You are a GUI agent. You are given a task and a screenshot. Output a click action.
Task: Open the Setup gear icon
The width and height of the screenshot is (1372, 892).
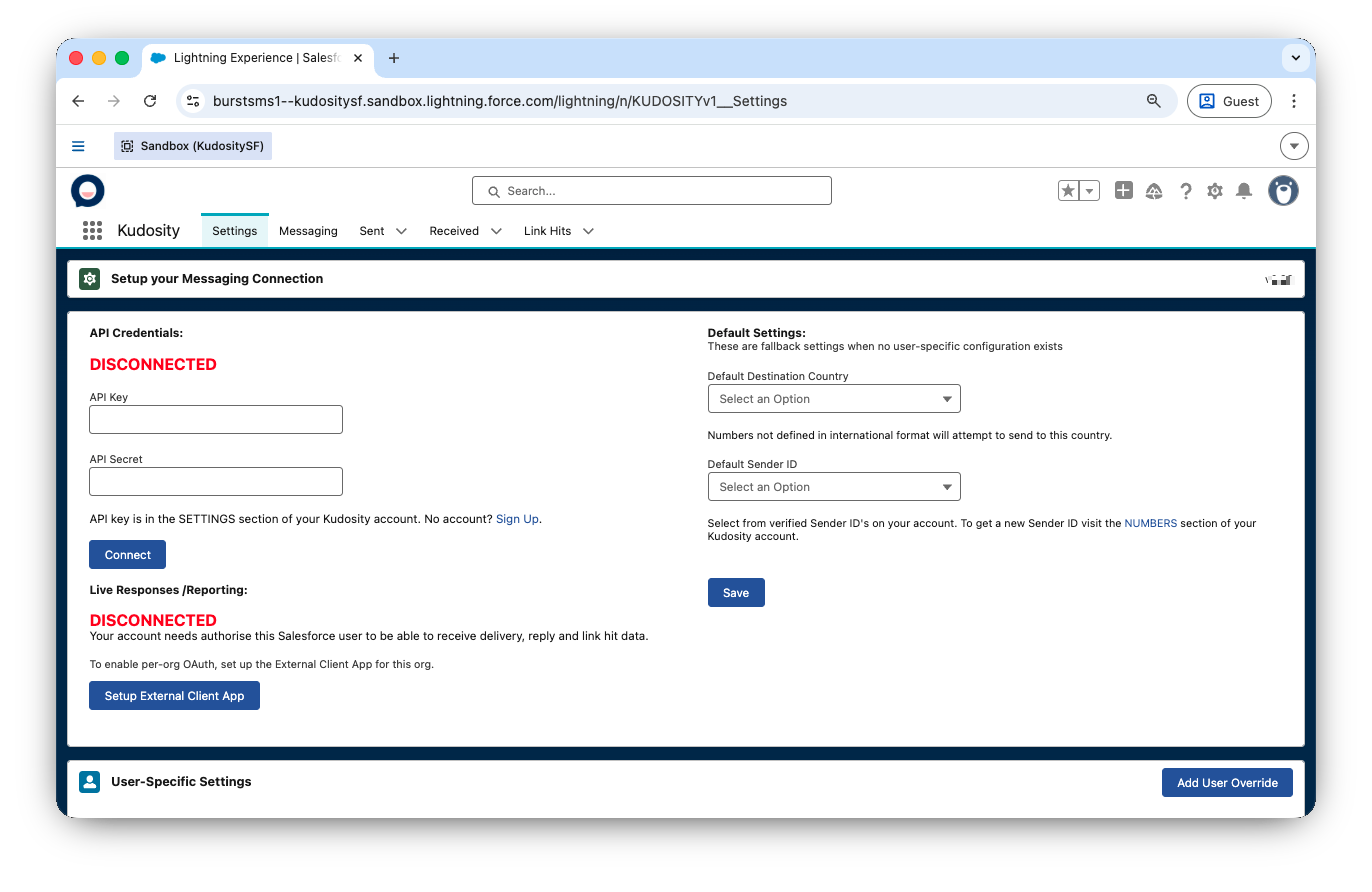click(x=1214, y=191)
